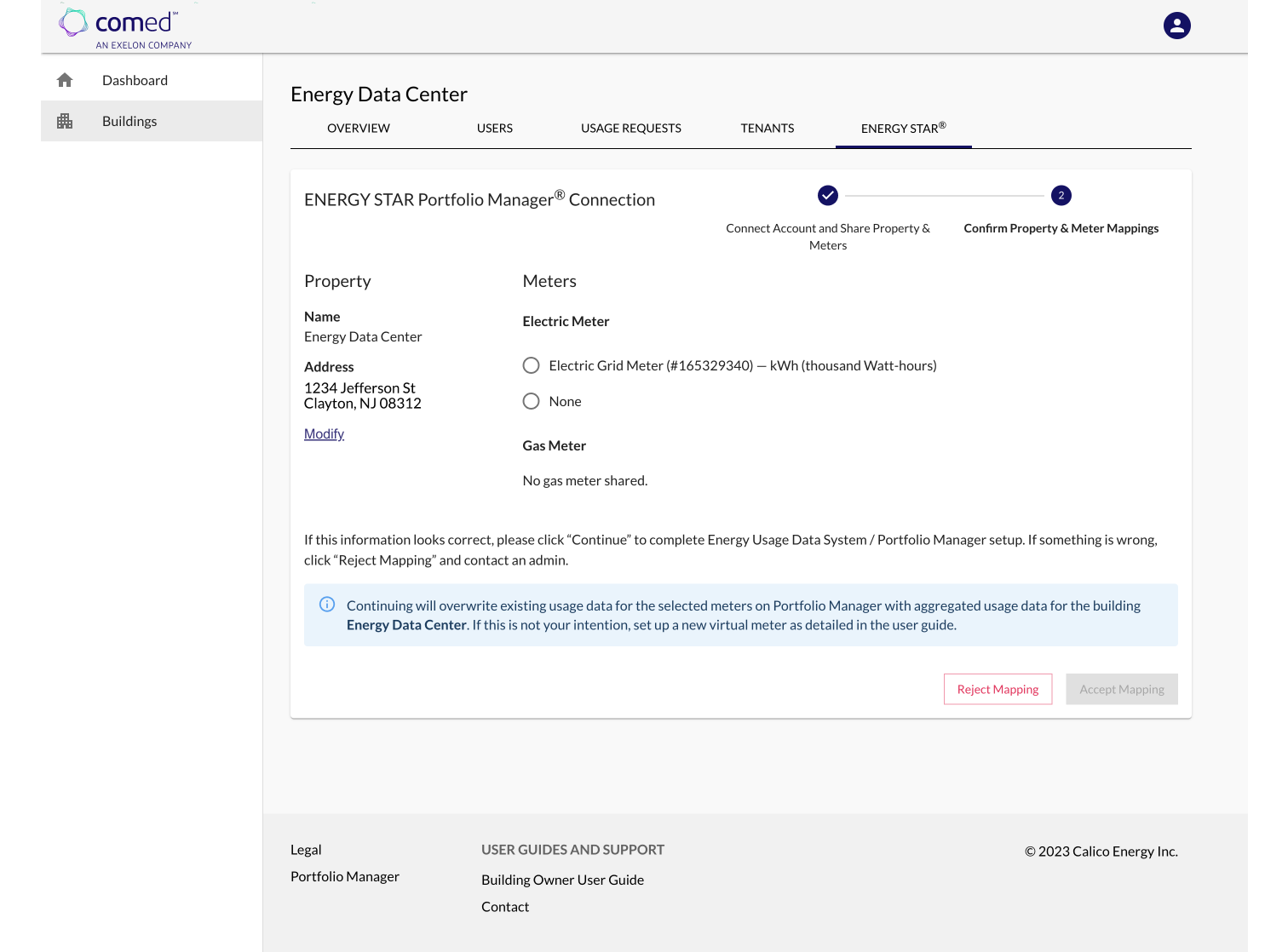This screenshot has height=952, width=1288.
Task: Click the 'Connect Account and Share Property & Meters' step label
Action: tap(828, 237)
